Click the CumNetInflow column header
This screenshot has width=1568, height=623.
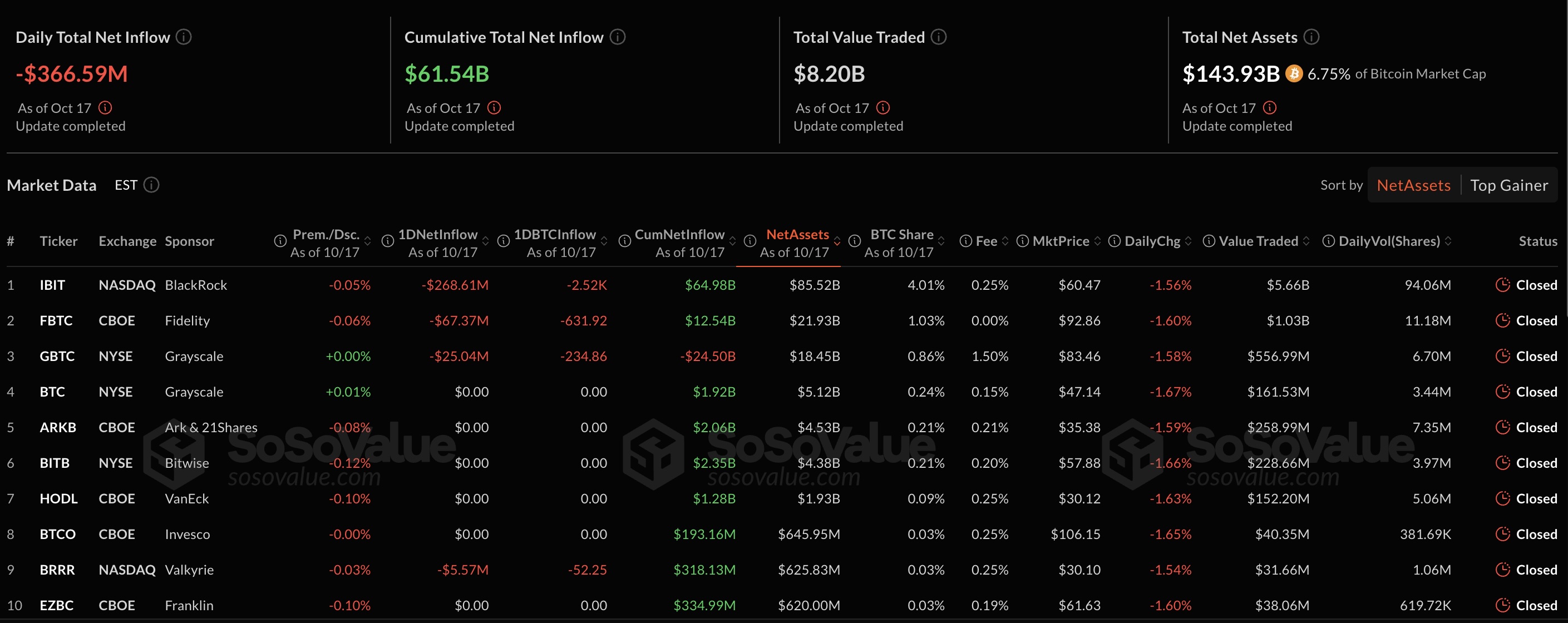[679, 235]
